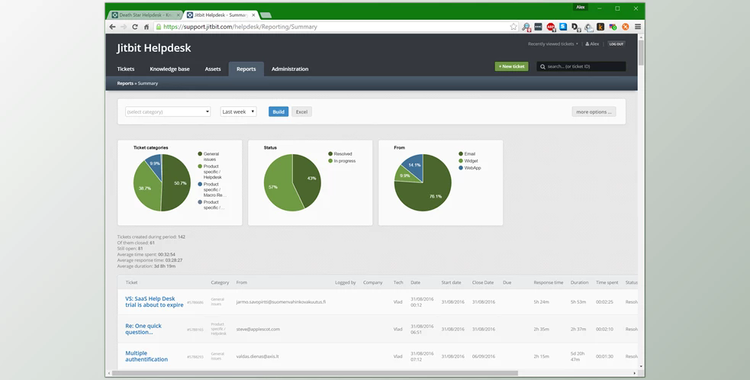Open ticket 'VS: SaaS Help Desk trial is about to expire'

154,302
